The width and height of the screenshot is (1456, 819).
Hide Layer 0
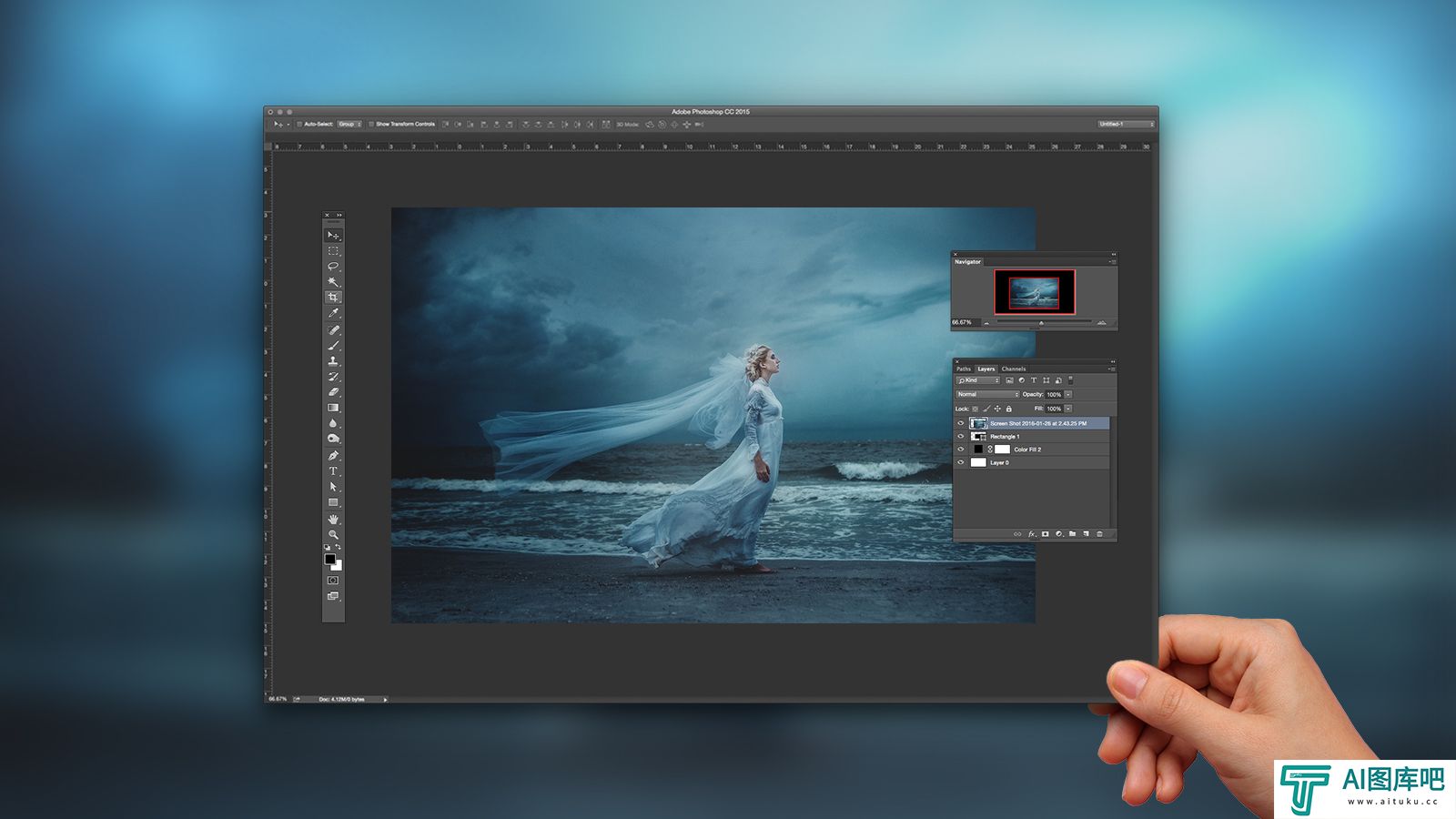click(960, 462)
